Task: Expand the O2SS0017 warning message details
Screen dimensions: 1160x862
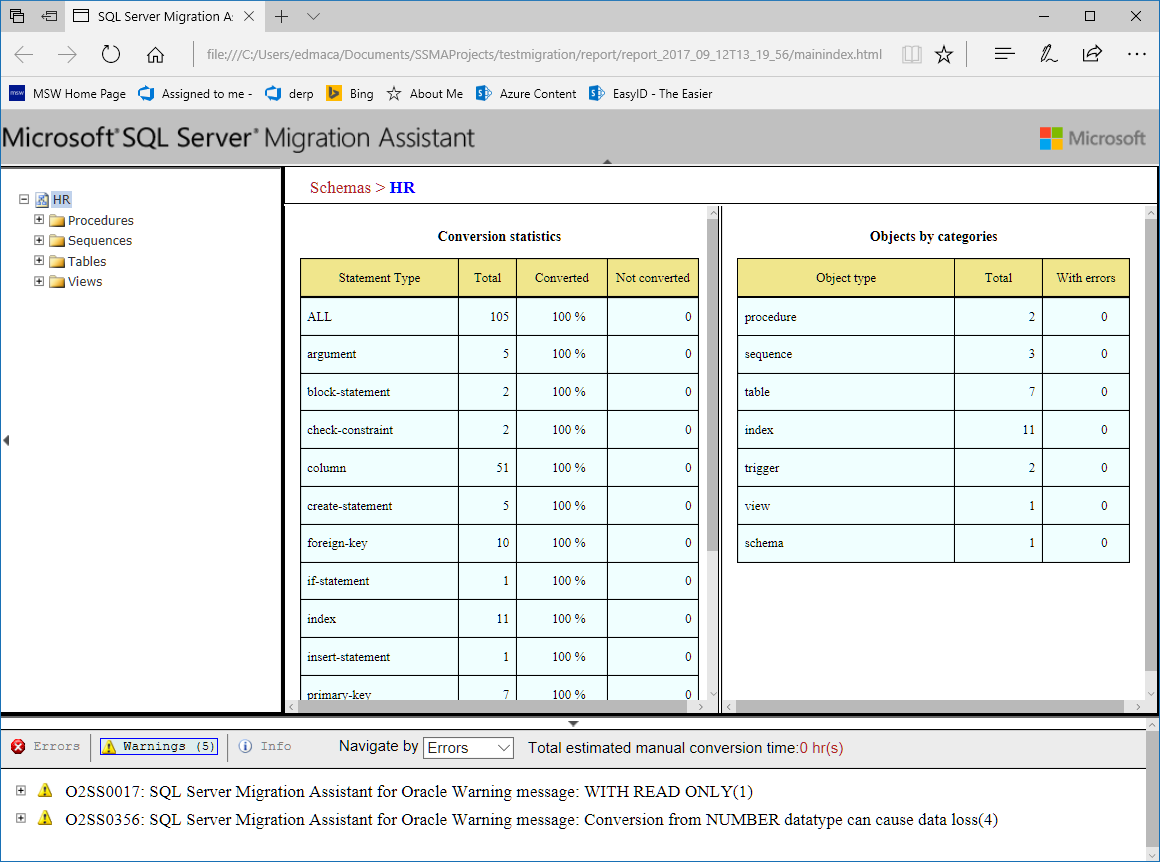Action: [x=21, y=791]
